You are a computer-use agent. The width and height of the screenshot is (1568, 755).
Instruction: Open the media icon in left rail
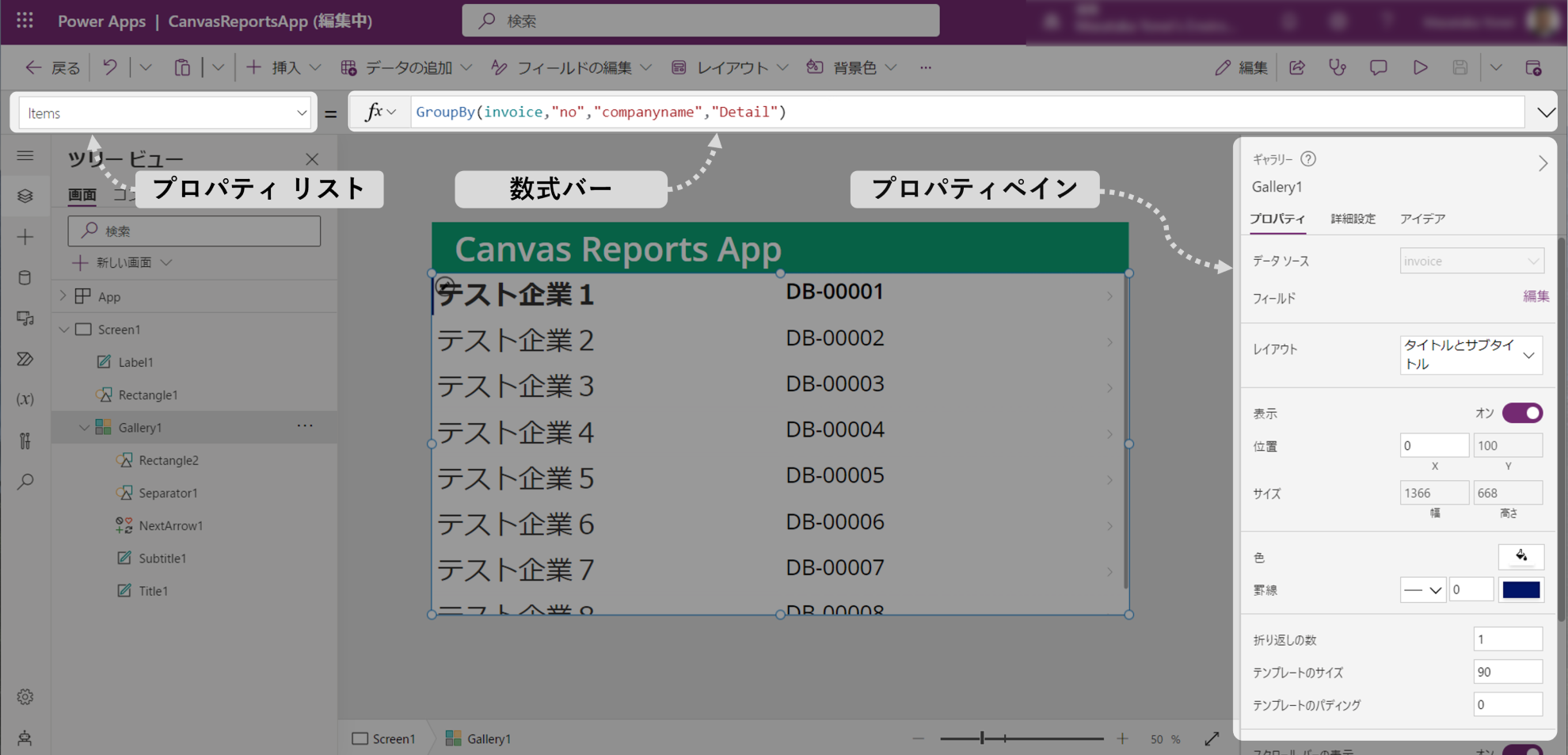tap(25, 318)
